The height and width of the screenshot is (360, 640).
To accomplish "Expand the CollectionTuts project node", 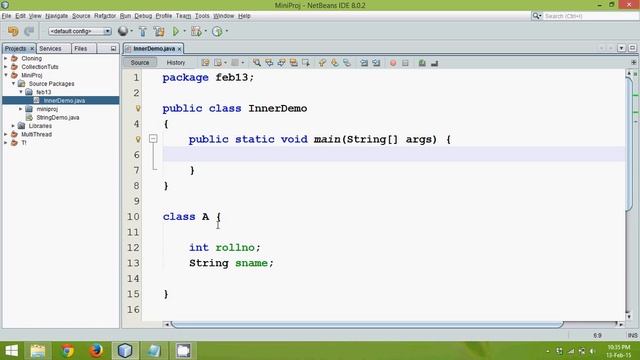I will [6, 67].
